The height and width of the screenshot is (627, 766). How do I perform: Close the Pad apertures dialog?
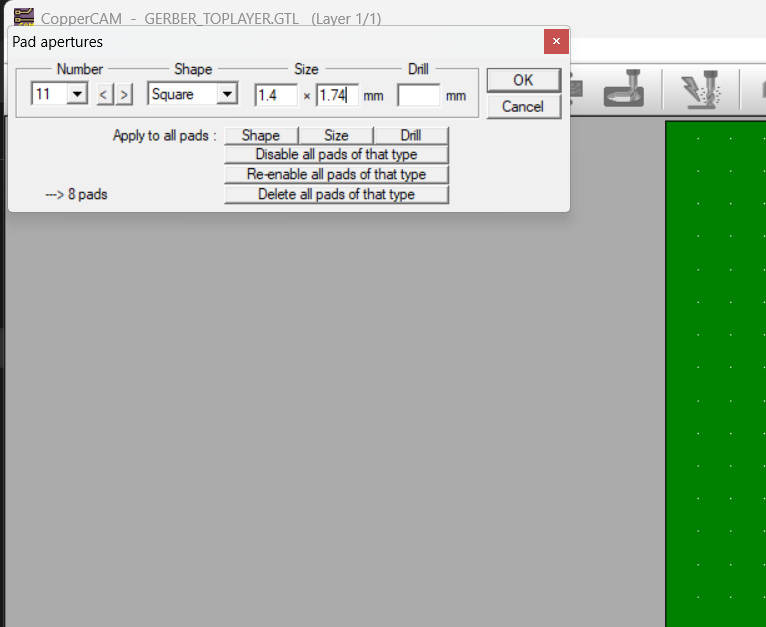pos(556,42)
